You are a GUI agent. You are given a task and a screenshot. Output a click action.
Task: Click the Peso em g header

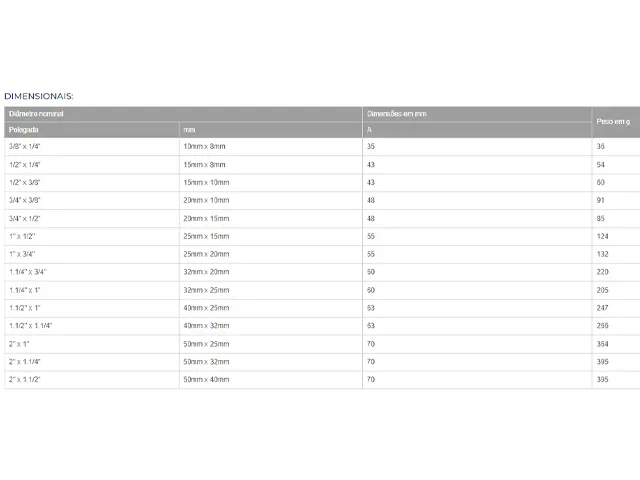(616, 122)
